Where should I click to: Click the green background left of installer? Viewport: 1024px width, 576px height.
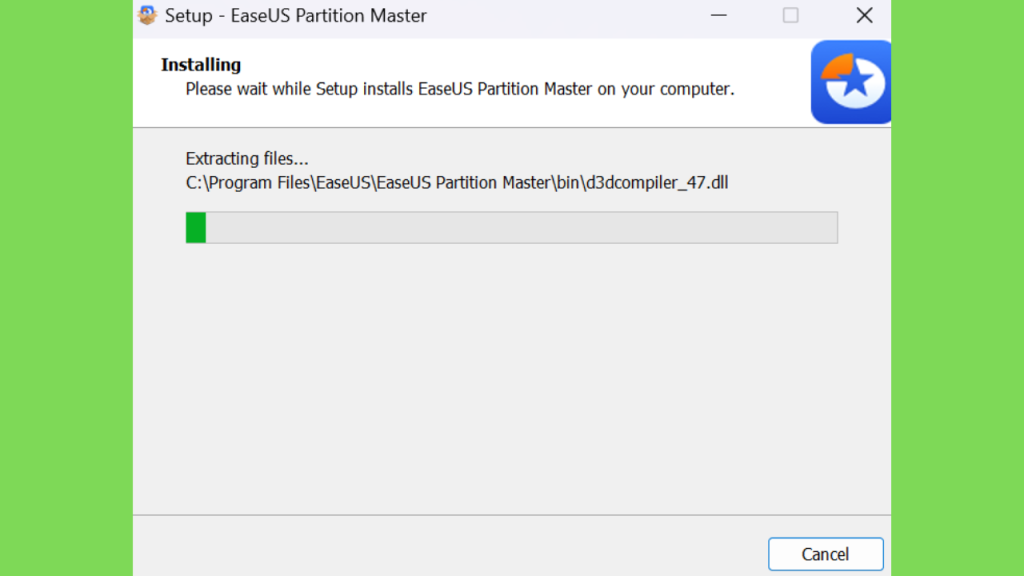(x=66, y=288)
